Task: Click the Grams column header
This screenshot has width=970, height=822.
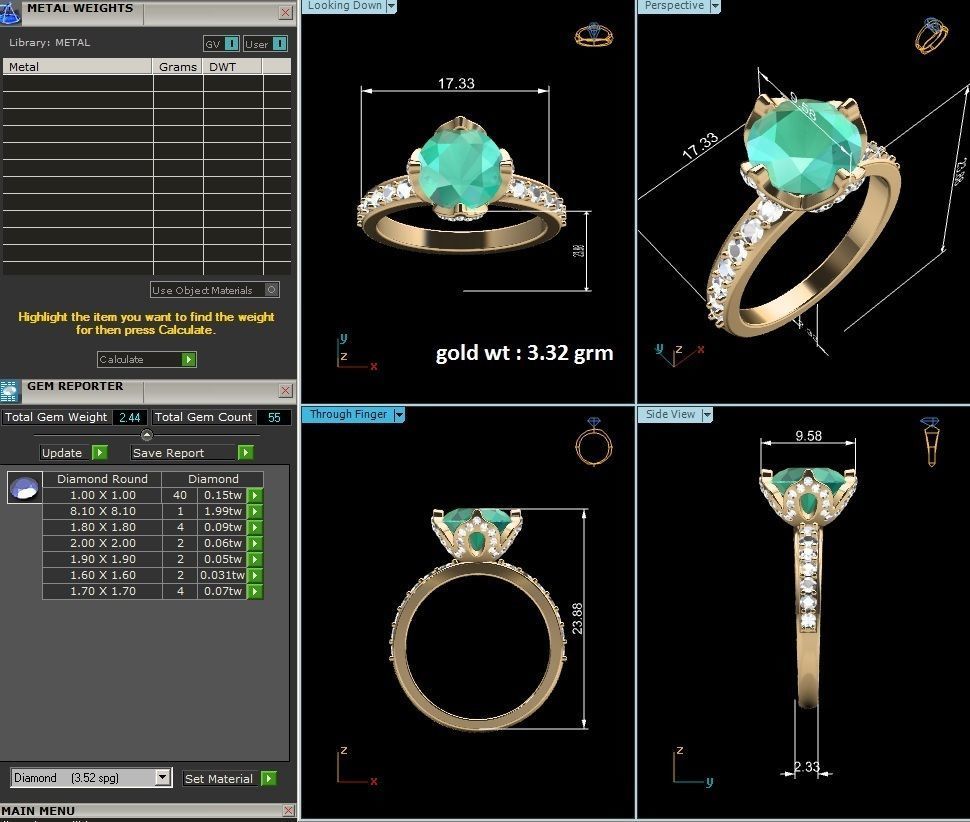Action: click(x=178, y=67)
